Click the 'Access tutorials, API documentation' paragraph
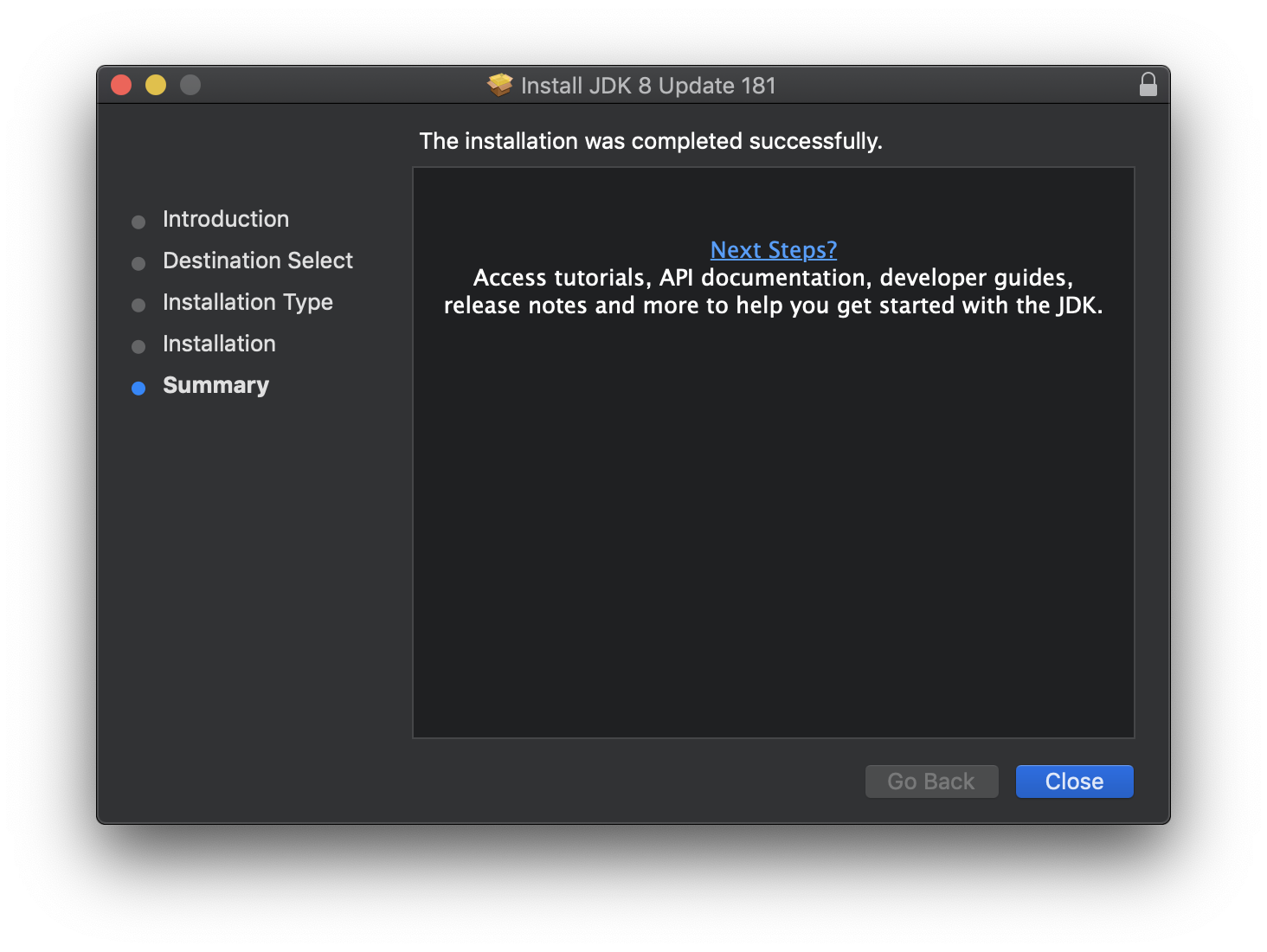 774,292
